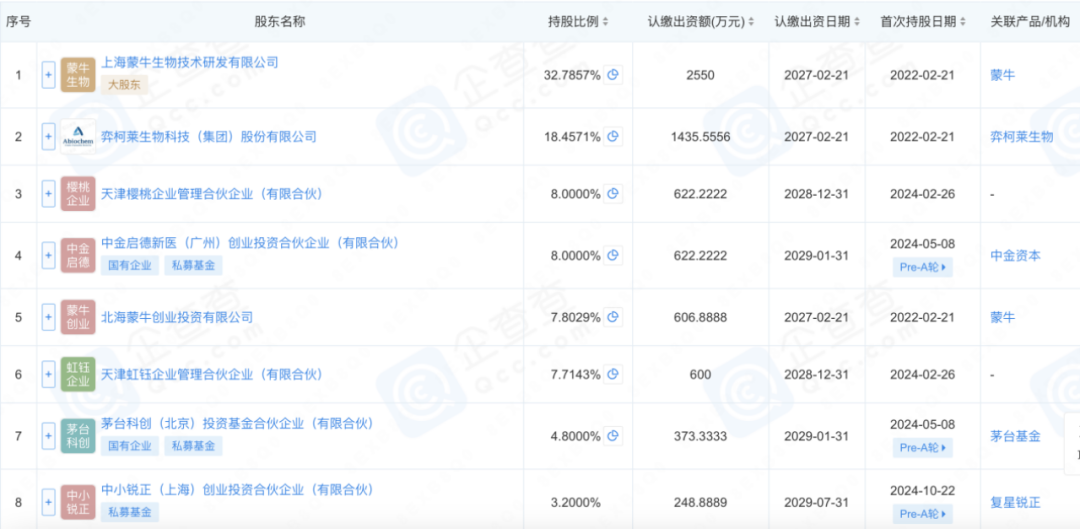Click the 大股东 tag

click(125, 85)
